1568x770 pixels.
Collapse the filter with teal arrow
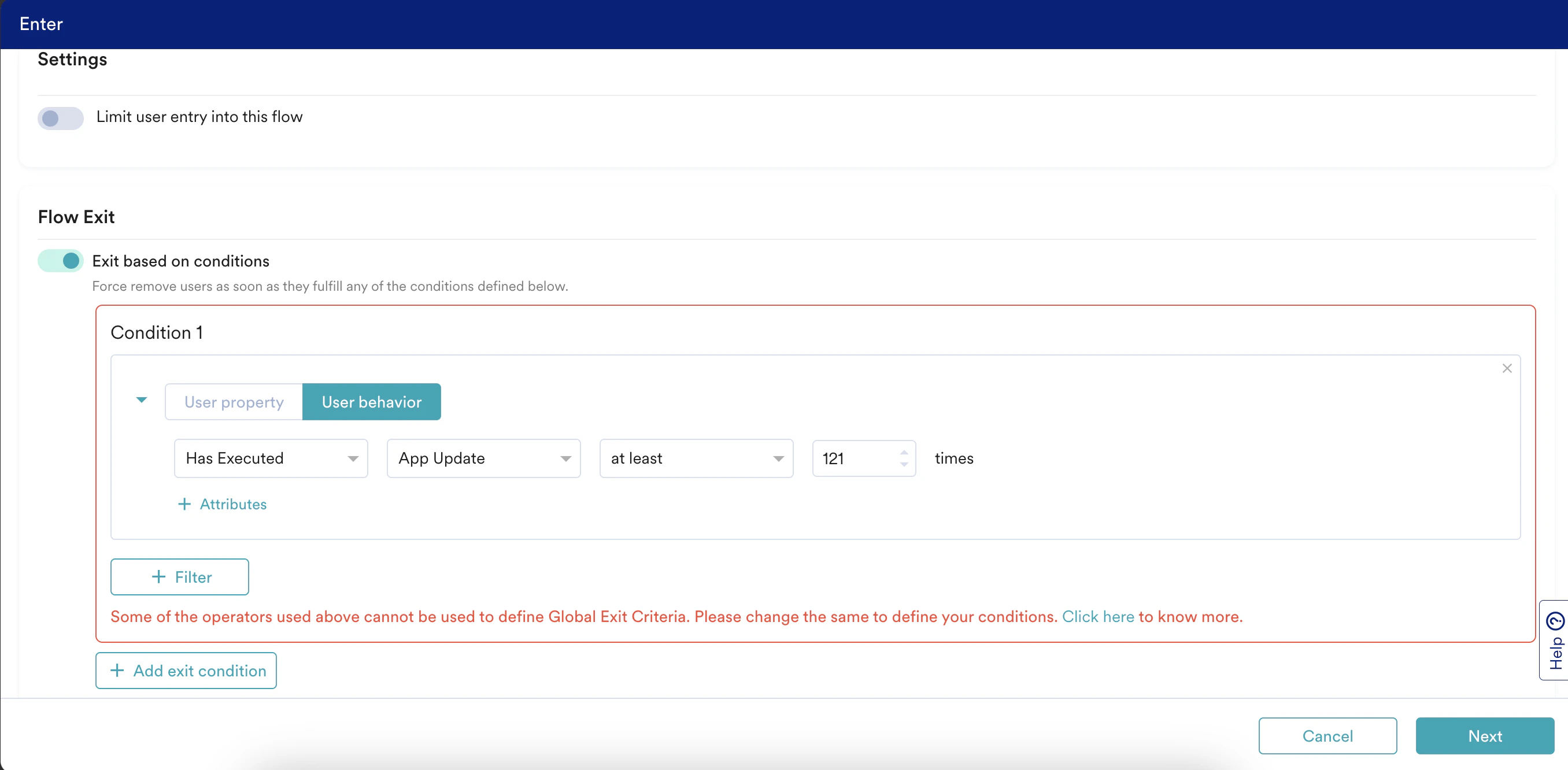click(x=141, y=400)
